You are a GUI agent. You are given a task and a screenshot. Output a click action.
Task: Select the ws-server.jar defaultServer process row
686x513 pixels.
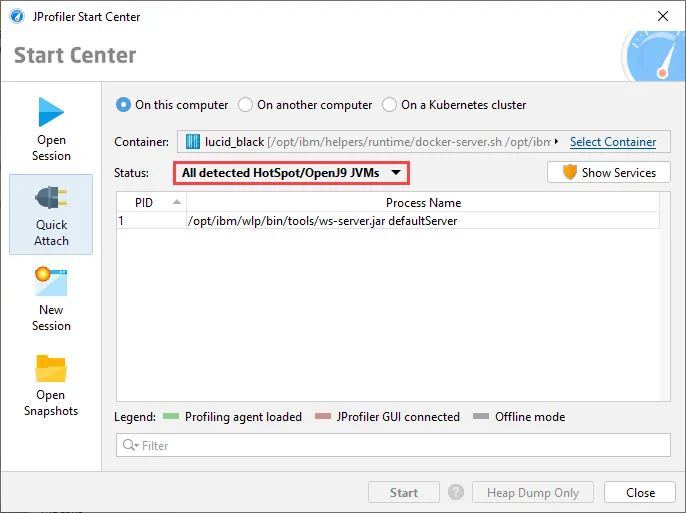click(388, 221)
